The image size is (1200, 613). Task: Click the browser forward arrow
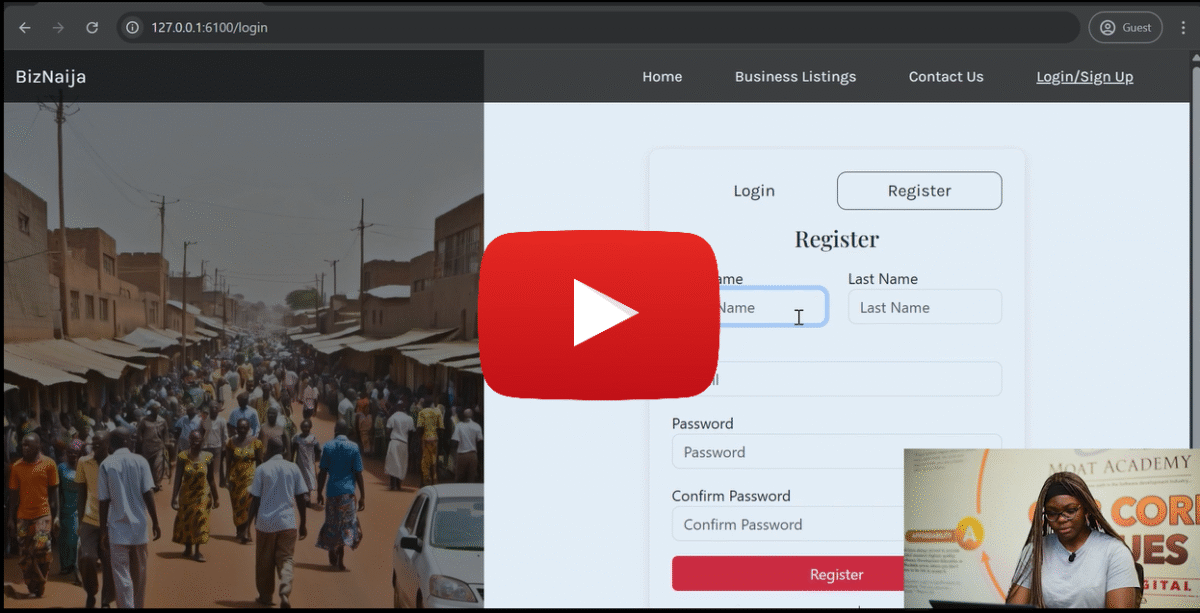click(x=58, y=28)
